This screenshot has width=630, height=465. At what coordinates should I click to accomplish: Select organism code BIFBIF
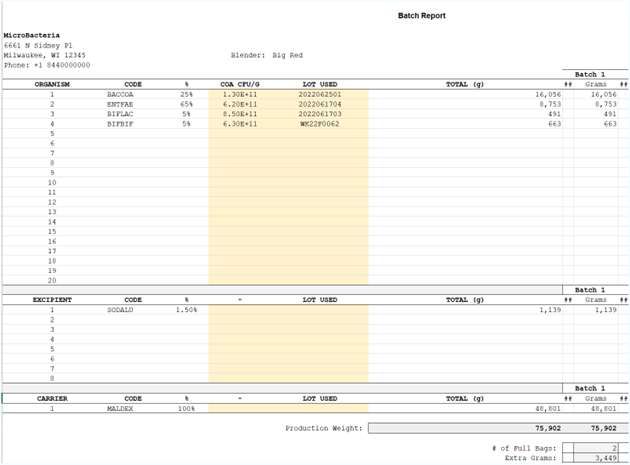click(120, 124)
